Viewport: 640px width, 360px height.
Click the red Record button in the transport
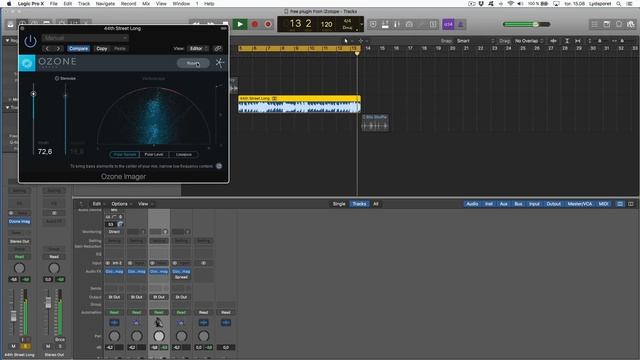(255, 24)
